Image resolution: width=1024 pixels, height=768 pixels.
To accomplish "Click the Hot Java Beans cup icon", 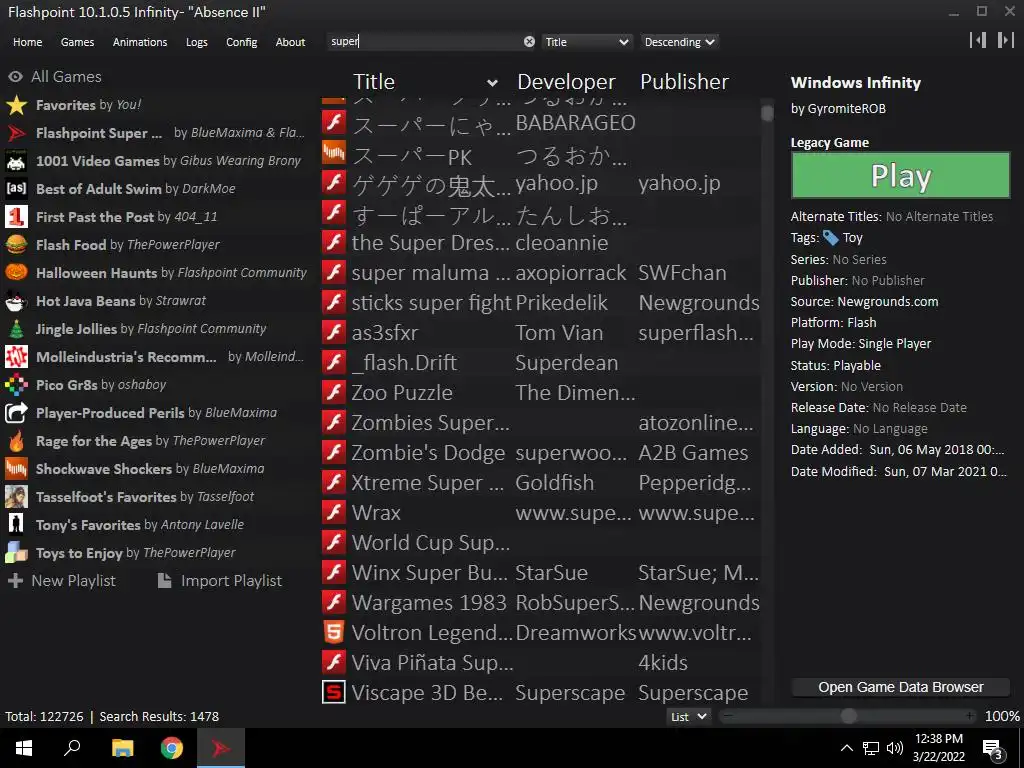I will 16,301.
